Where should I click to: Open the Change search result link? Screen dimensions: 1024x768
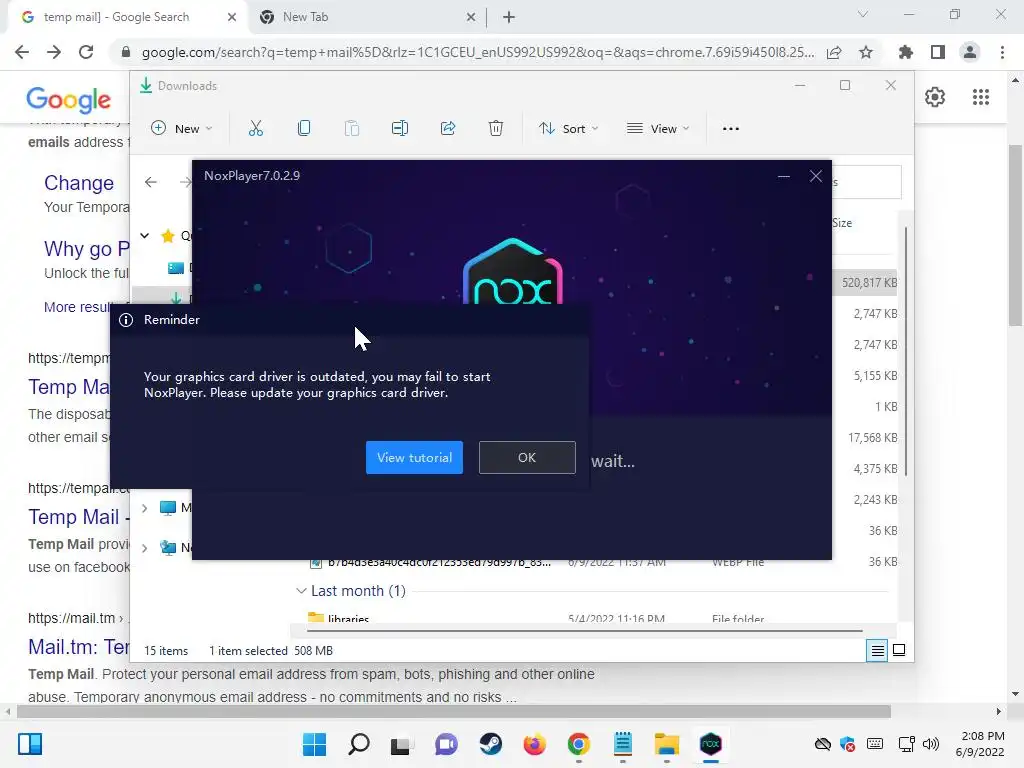79,183
